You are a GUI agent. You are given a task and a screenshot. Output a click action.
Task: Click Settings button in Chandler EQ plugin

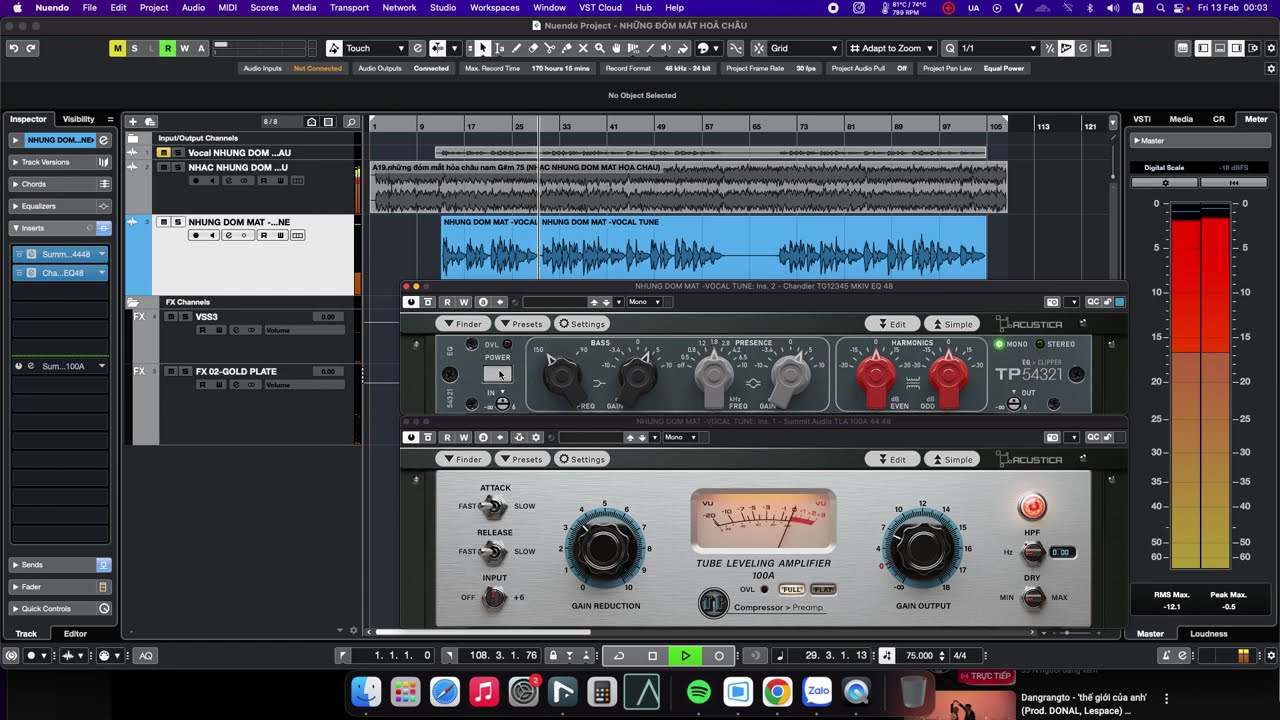[581, 324]
